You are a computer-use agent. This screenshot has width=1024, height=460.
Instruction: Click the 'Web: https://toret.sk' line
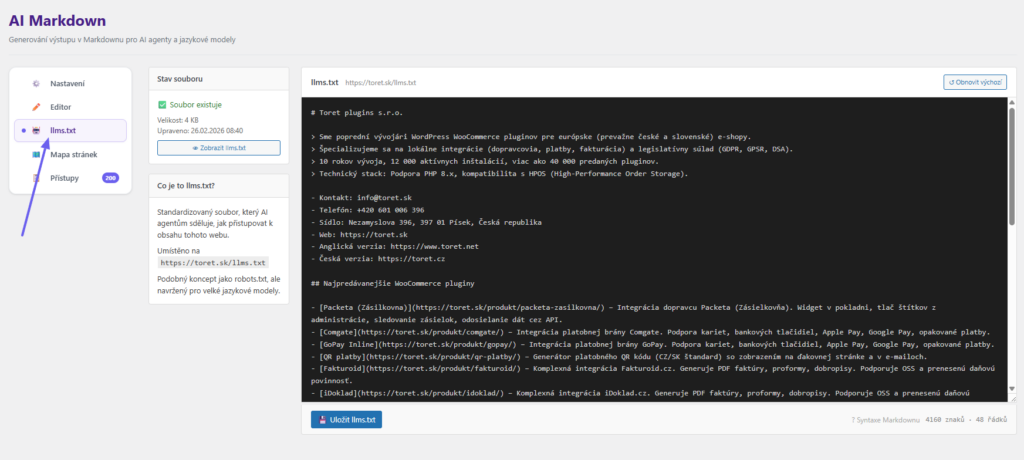point(359,234)
